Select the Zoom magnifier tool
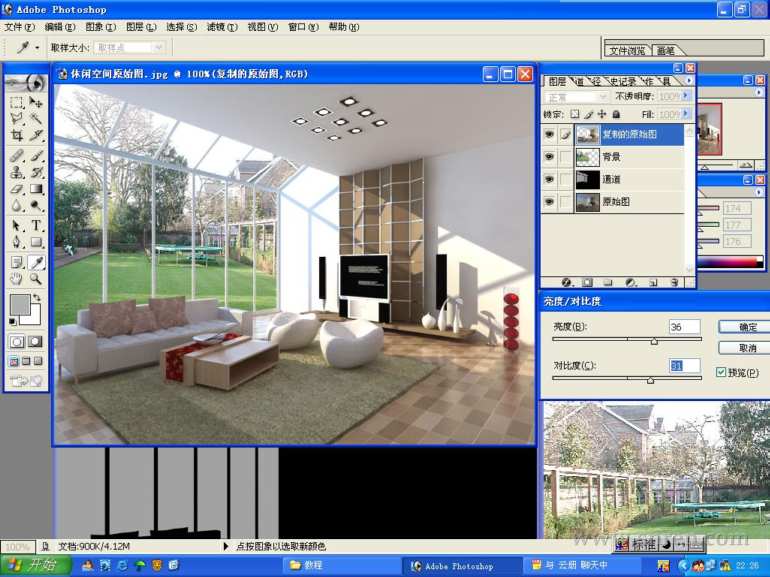 [x=36, y=279]
